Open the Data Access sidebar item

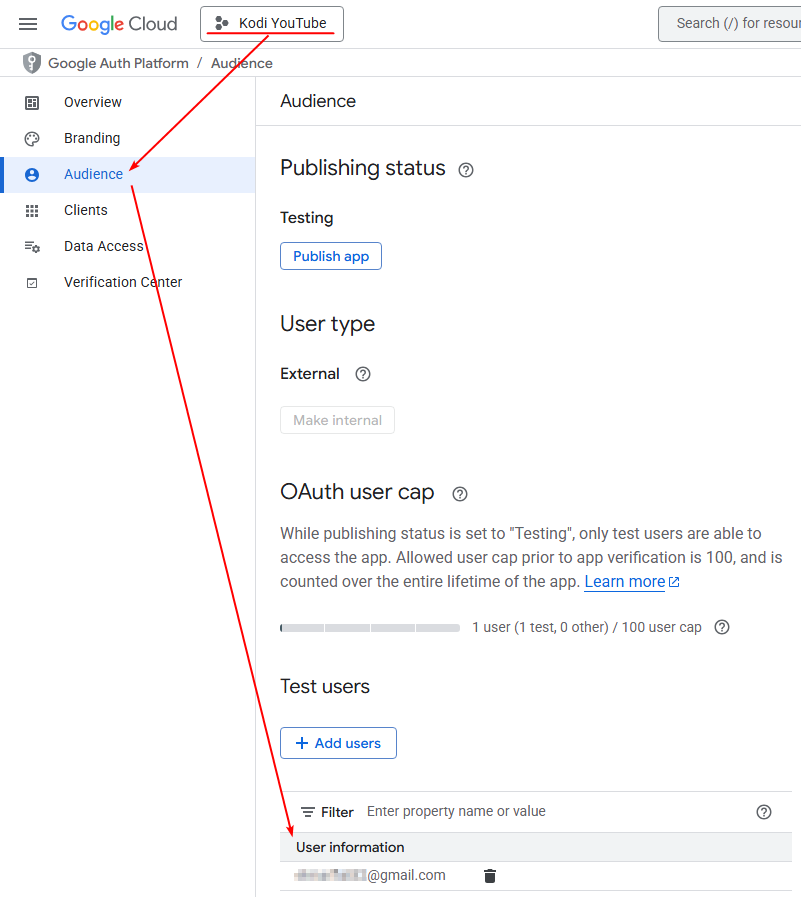(128, 247)
